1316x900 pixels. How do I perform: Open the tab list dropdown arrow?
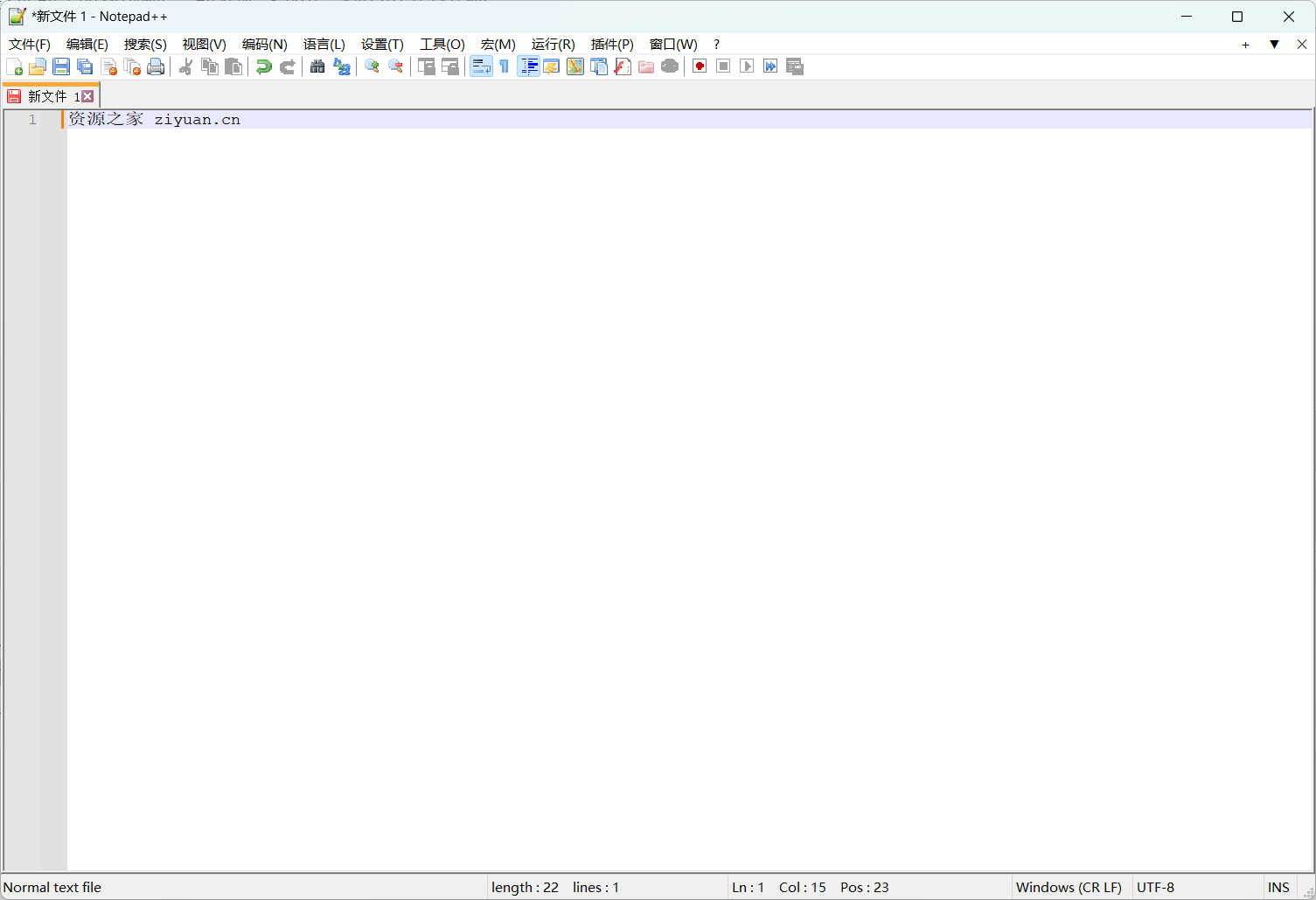click(1274, 44)
